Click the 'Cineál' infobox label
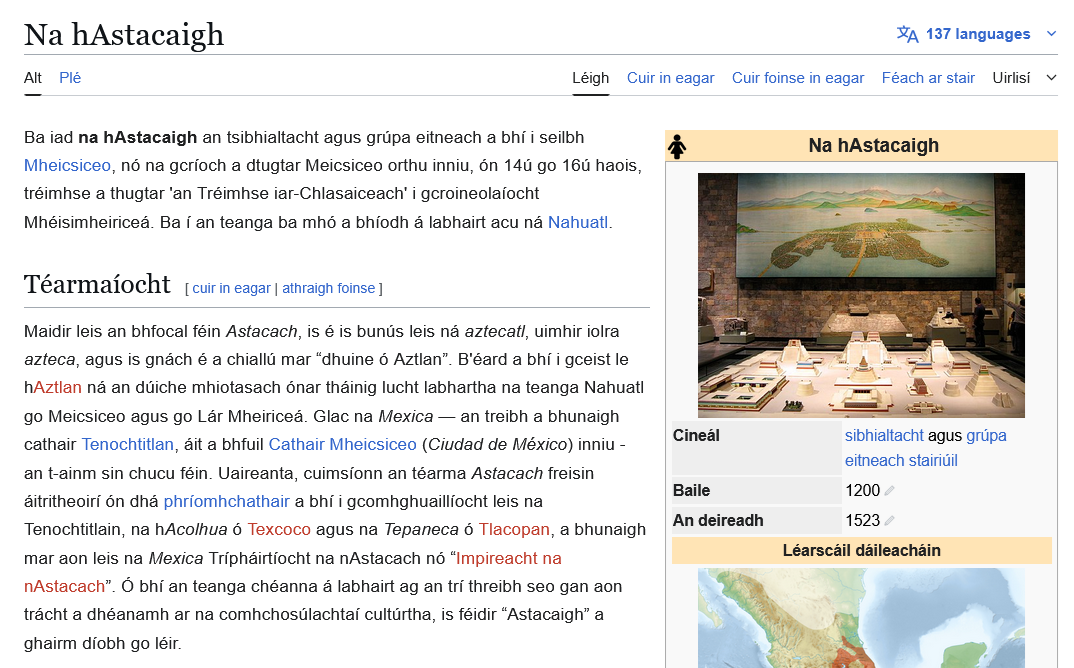This screenshot has width=1074, height=668. coord(696,435)
